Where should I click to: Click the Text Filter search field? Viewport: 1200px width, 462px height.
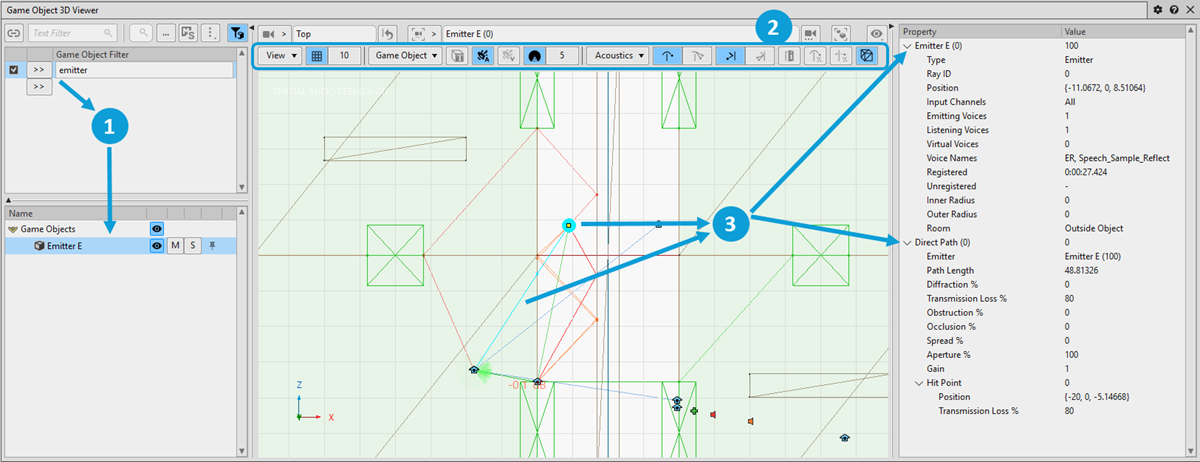pos(70,33)
